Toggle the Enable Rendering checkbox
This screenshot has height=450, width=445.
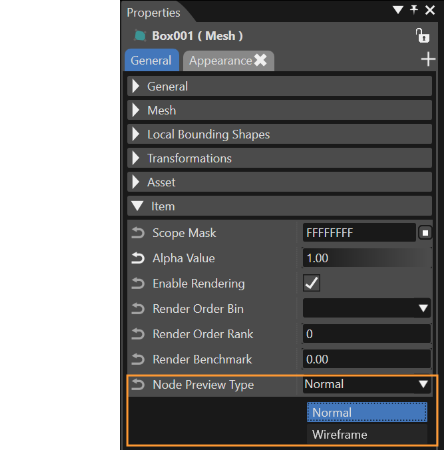311,283
